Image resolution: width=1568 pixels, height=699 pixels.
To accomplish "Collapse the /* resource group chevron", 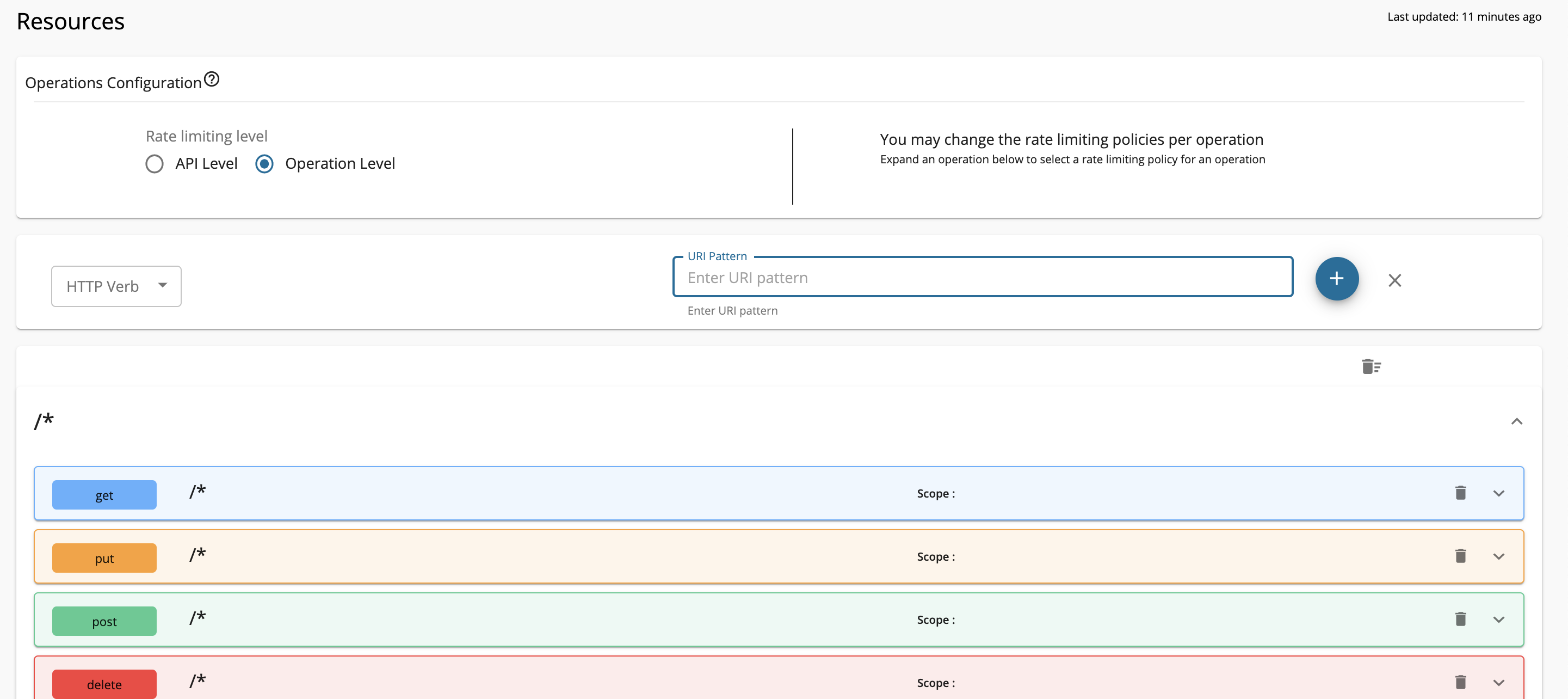I will pyautogui.click(x=1517, y=421).
